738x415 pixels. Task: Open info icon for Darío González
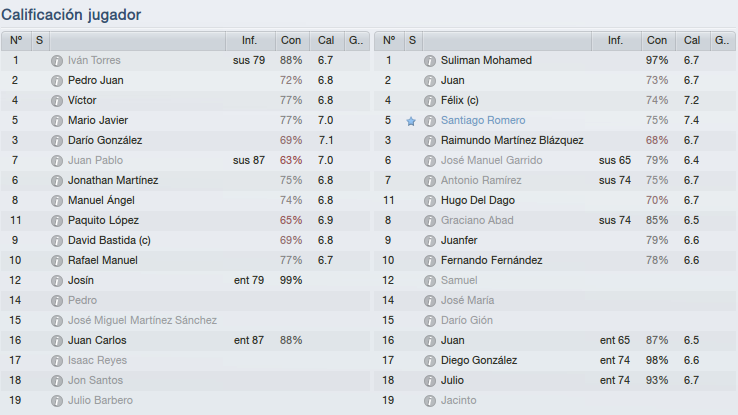click(57, 141)
